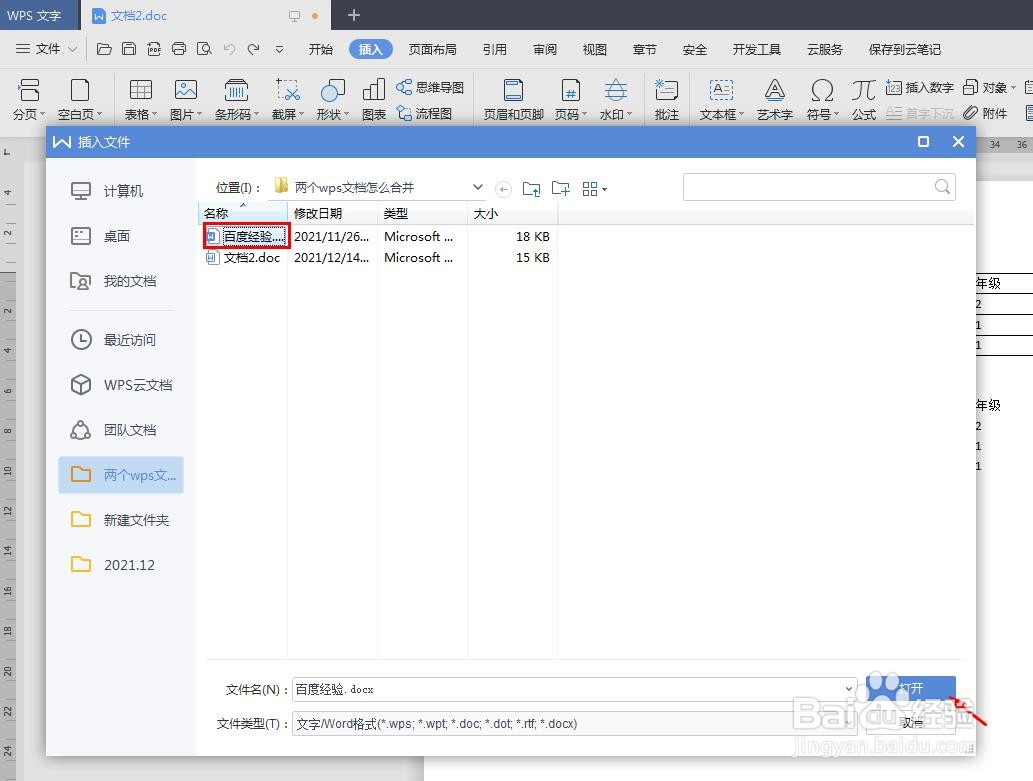Click the save icon in quick toolbar
Viewport: 1033px width, 781px height.
click(x=129, y=49)
